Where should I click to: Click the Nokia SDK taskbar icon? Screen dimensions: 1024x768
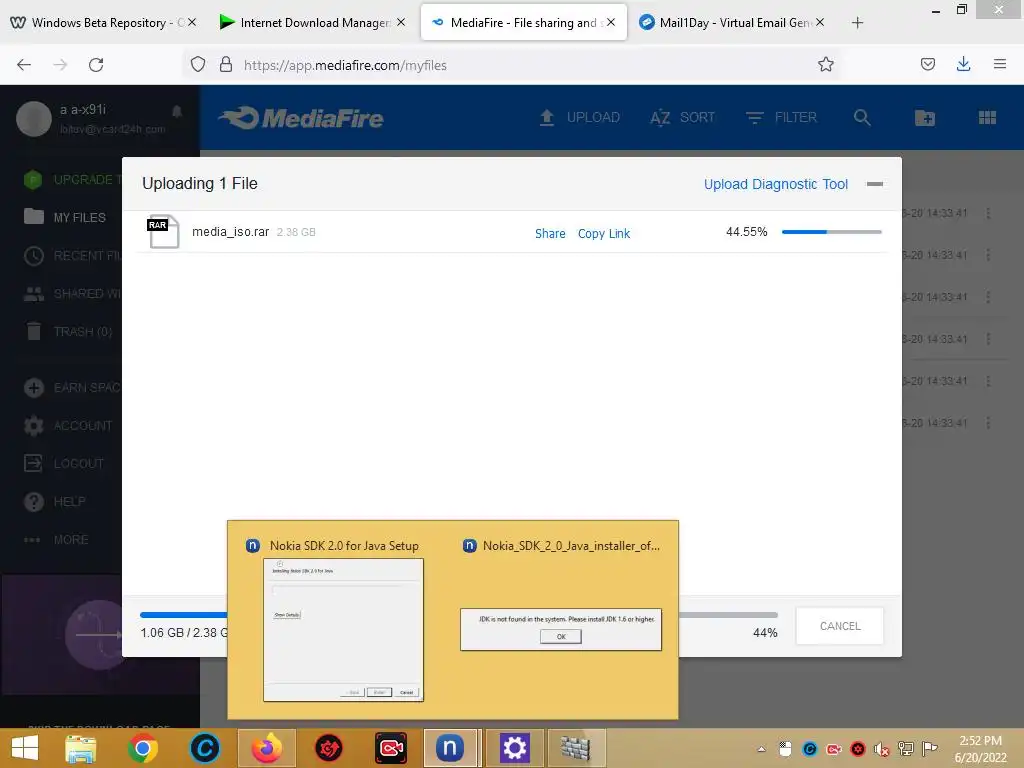point(450,748)
